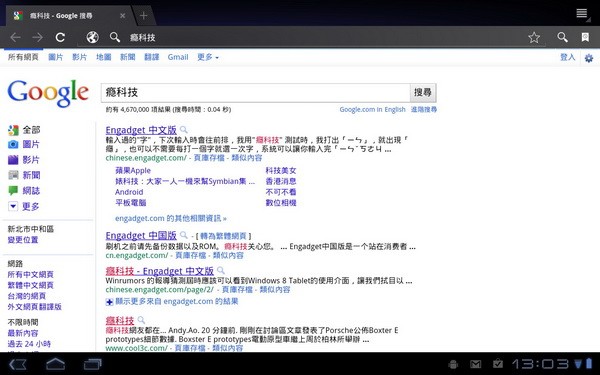
Task: Preview the 癮科技 - Engadget 中文版 magnifier
Action: [220, 271]
